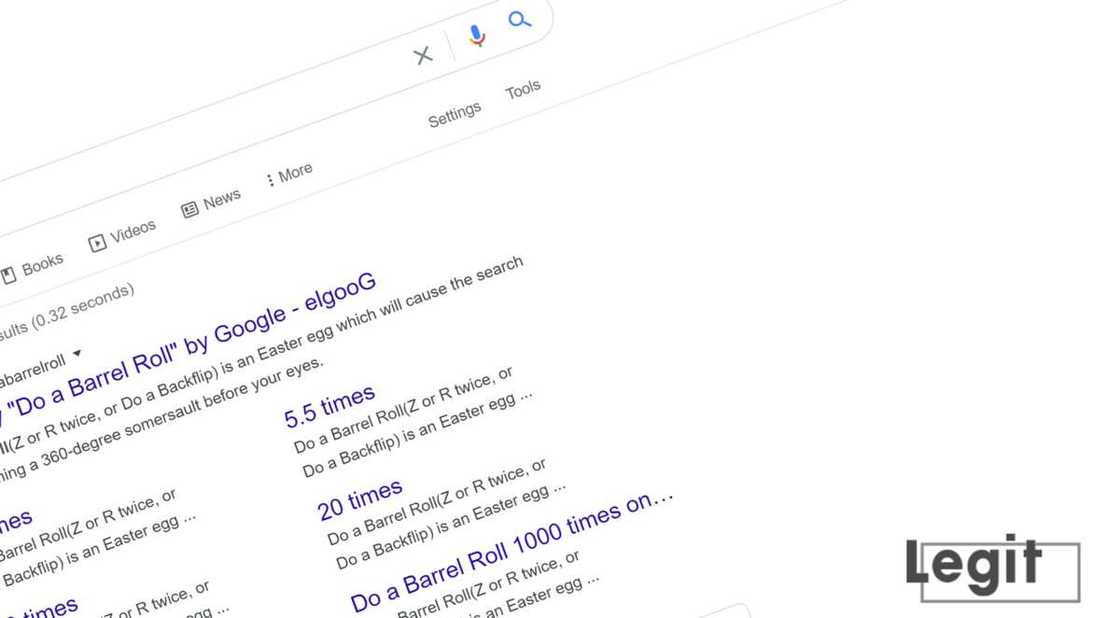Open the "20 times" sitelink
This screenshot has height=618, width=1120.
tap(360, 498)
